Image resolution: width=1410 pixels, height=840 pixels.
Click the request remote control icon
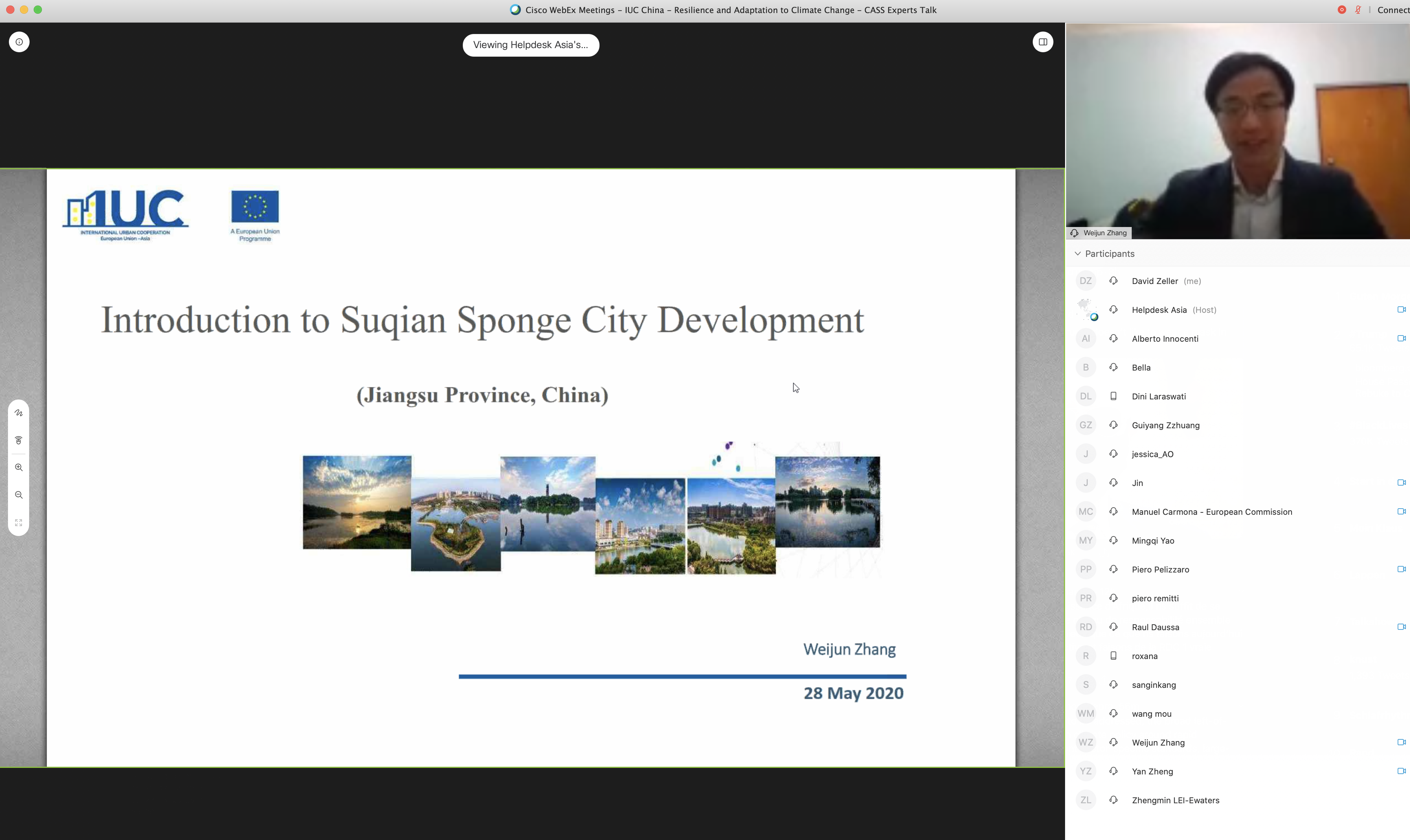click(19, 440)
